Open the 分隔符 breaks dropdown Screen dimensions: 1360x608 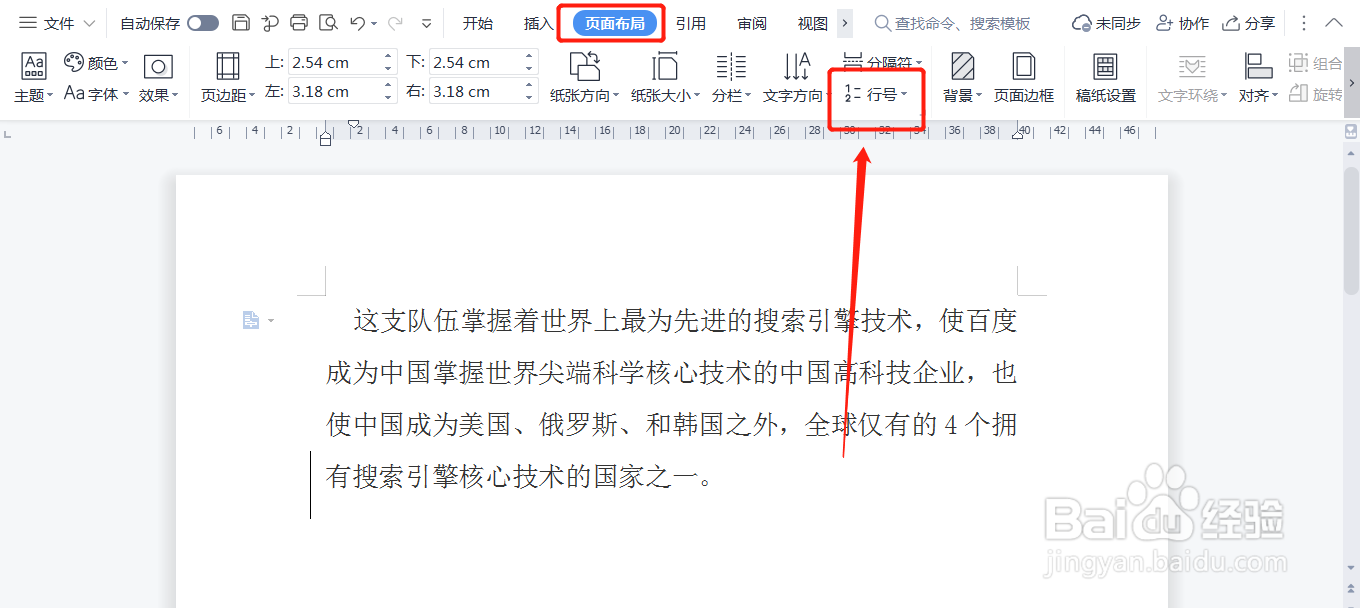(x=882, y=62)
